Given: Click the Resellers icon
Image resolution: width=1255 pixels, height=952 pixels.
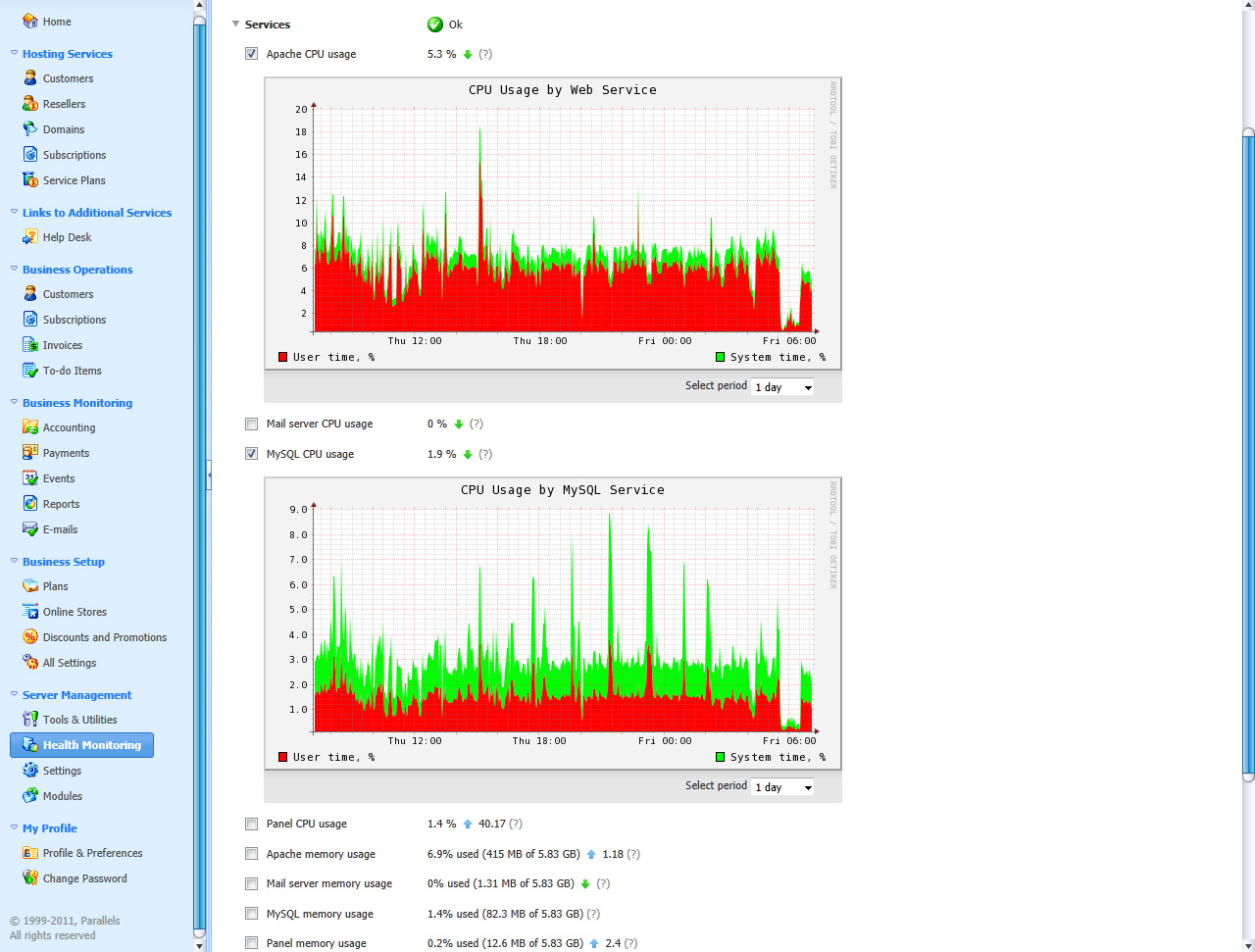Looking at the screenshot, I should coord(30,104).
